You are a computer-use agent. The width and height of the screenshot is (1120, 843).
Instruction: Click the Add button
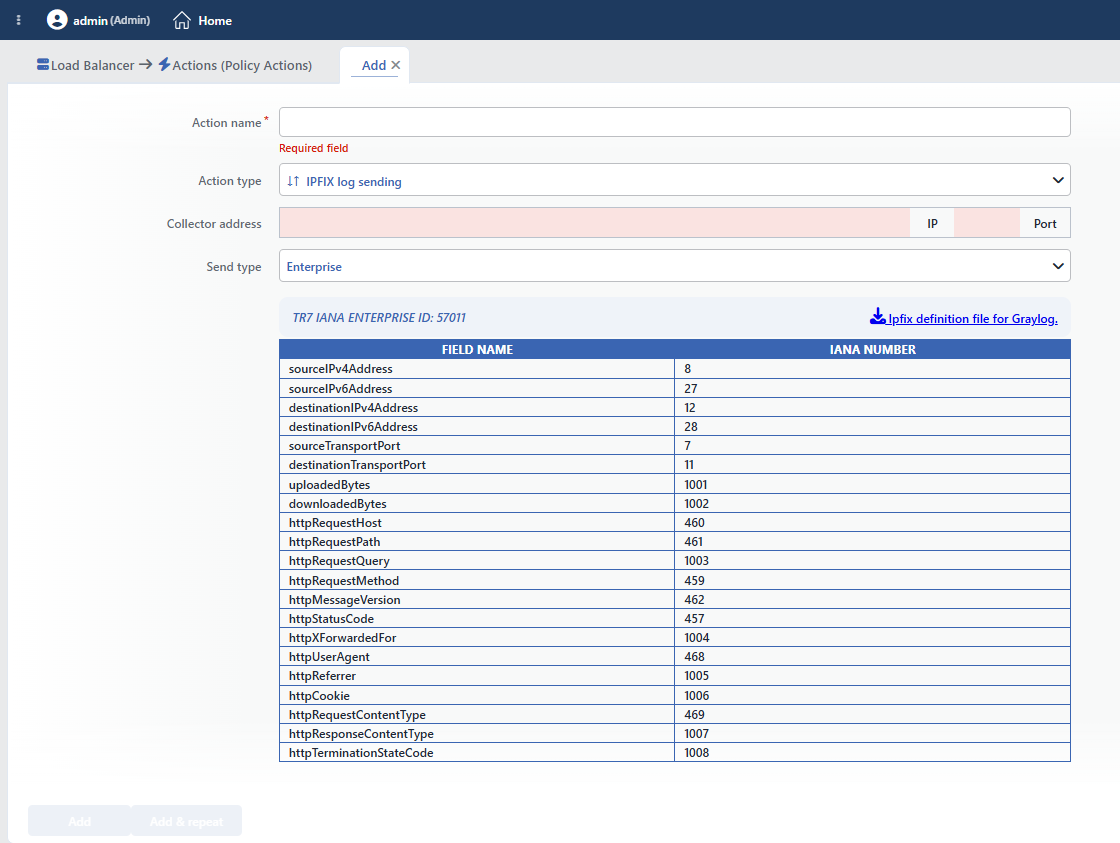tap(79, 821)
